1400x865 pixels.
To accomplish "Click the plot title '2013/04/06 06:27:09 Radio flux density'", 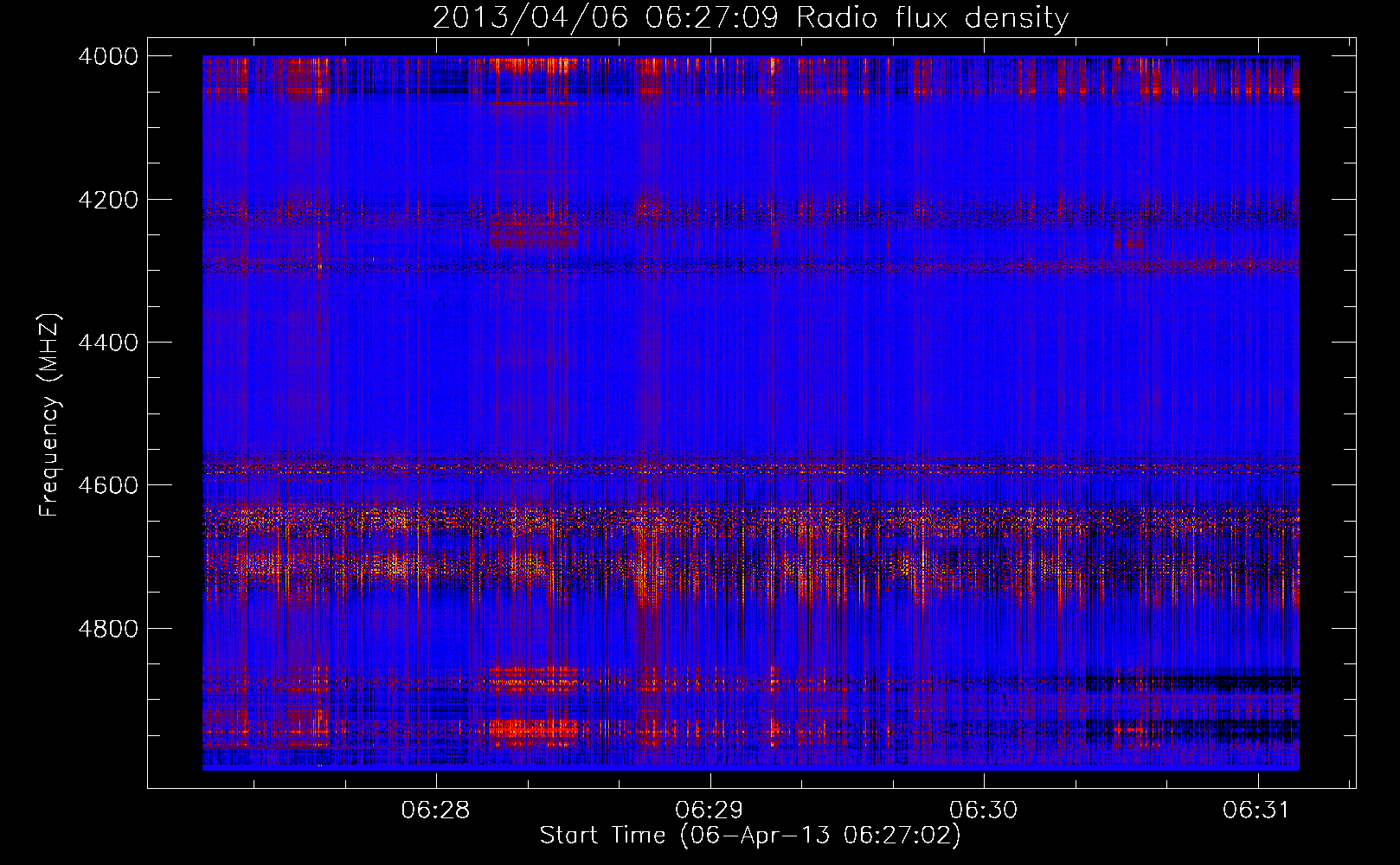I will [750, 18].
